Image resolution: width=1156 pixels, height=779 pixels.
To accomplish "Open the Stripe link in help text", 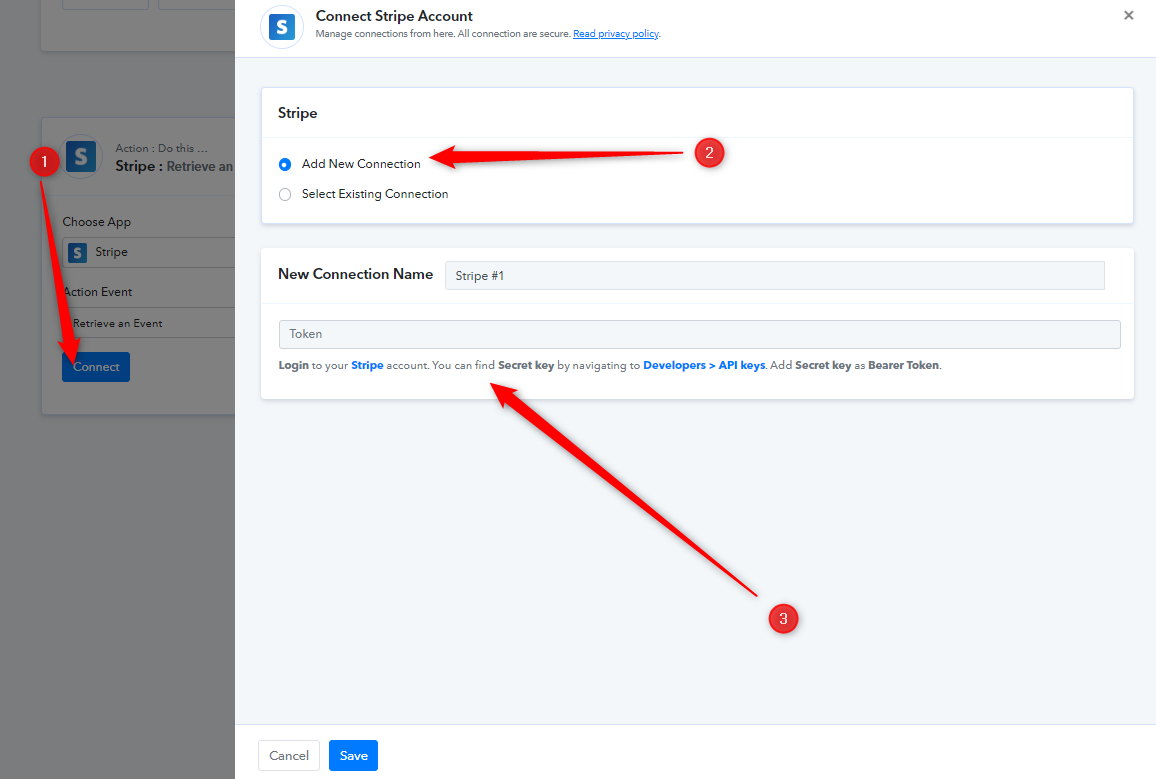I will click(x=367, y=366).
